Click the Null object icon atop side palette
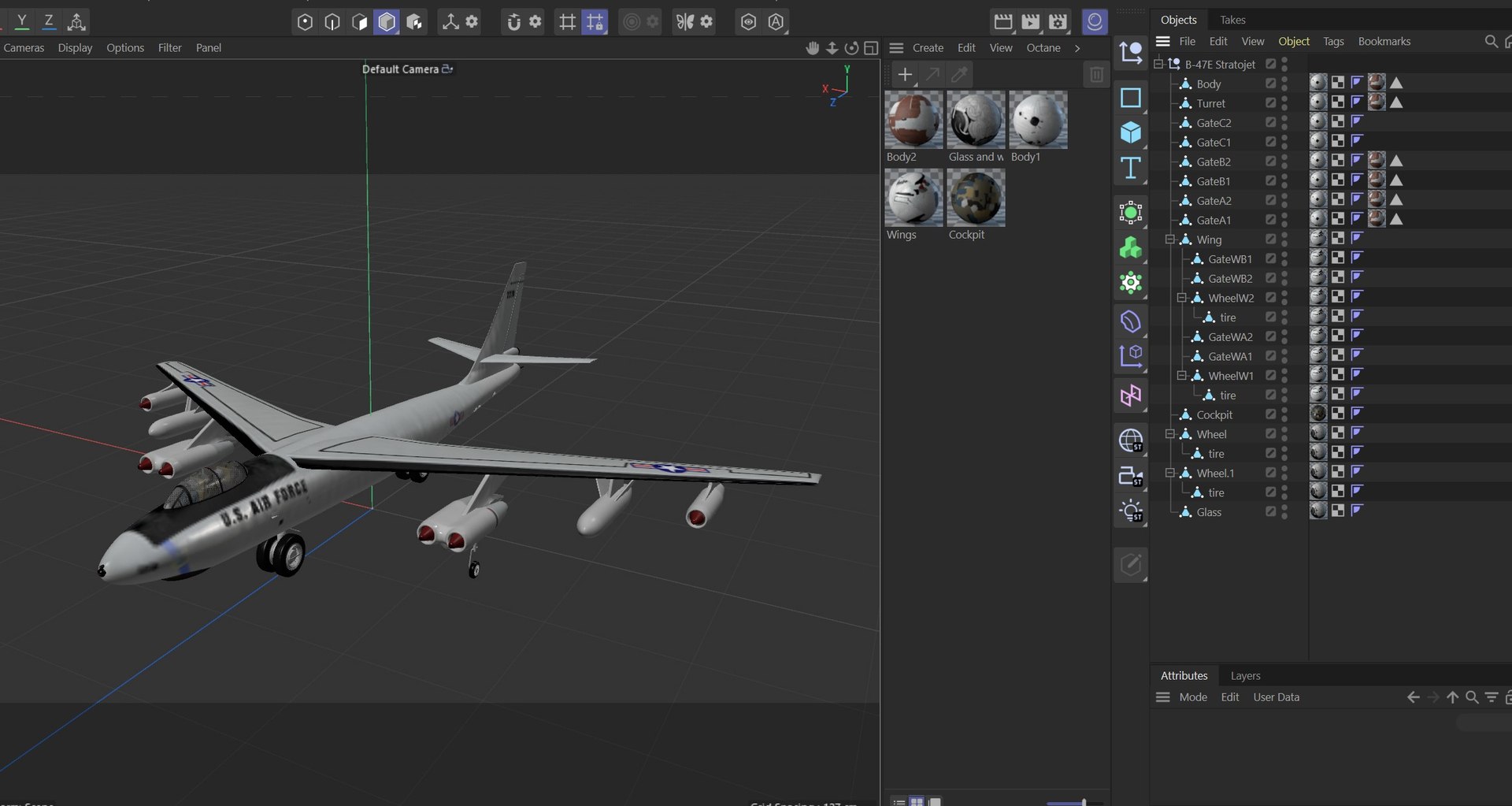Viewport: 1512px width, 806px height. (1131, 53)
